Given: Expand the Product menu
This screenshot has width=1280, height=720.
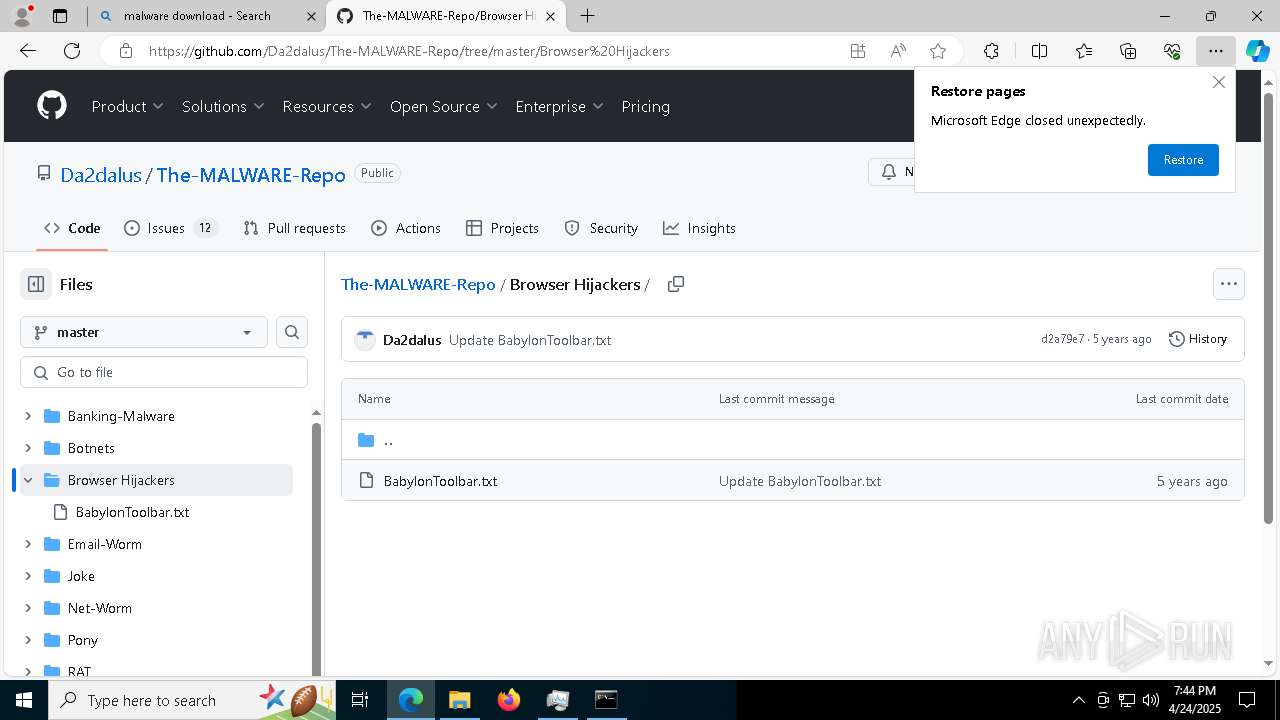Looking at the screenshot, I should click(x=128, y=106).
